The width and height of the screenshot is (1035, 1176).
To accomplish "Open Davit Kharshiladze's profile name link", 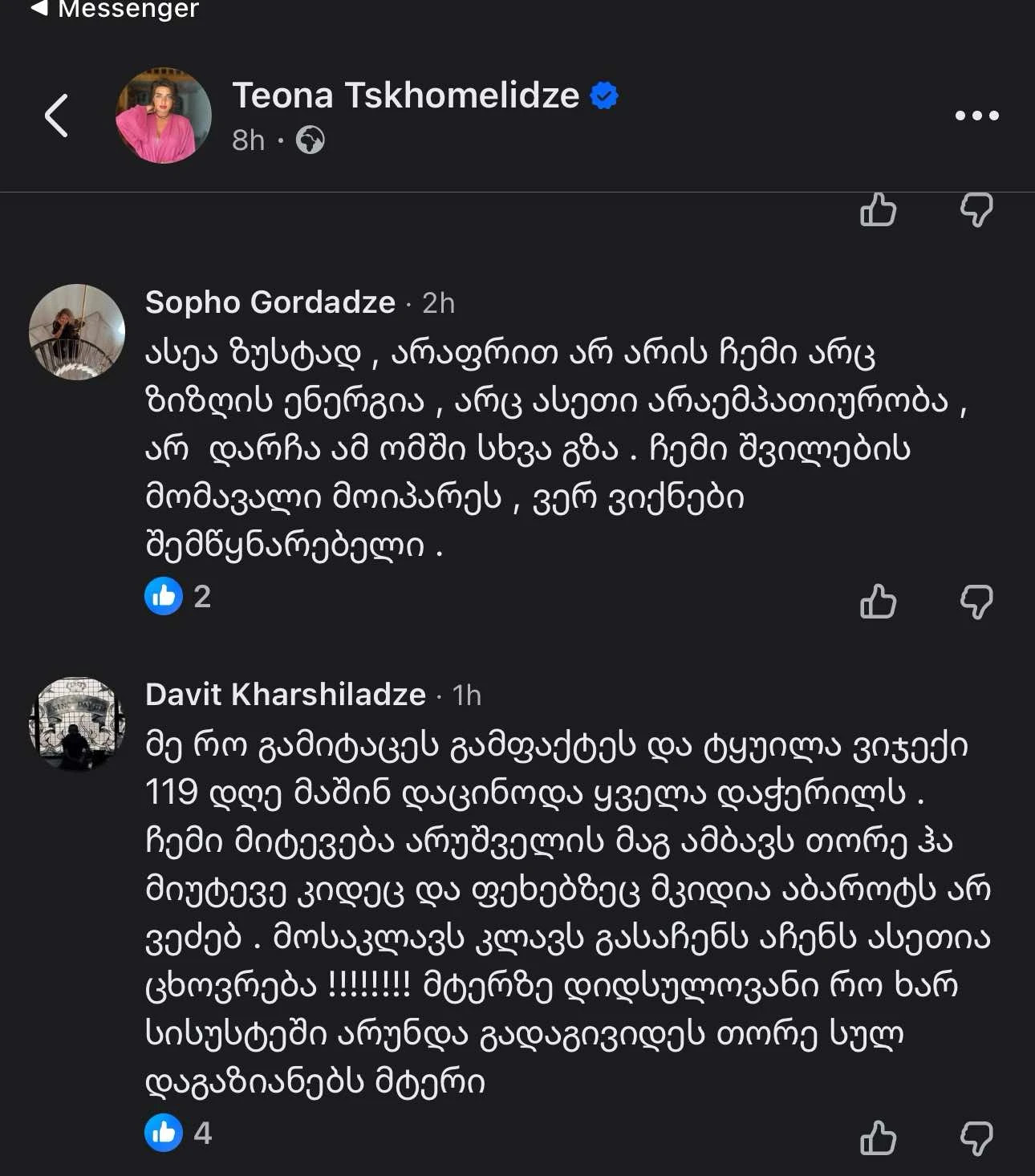I will [x=285, y=695].
